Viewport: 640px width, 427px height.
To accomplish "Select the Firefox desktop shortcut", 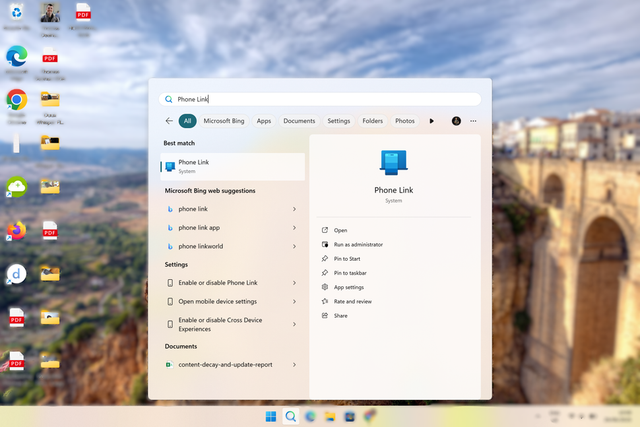I will point(16,231).
